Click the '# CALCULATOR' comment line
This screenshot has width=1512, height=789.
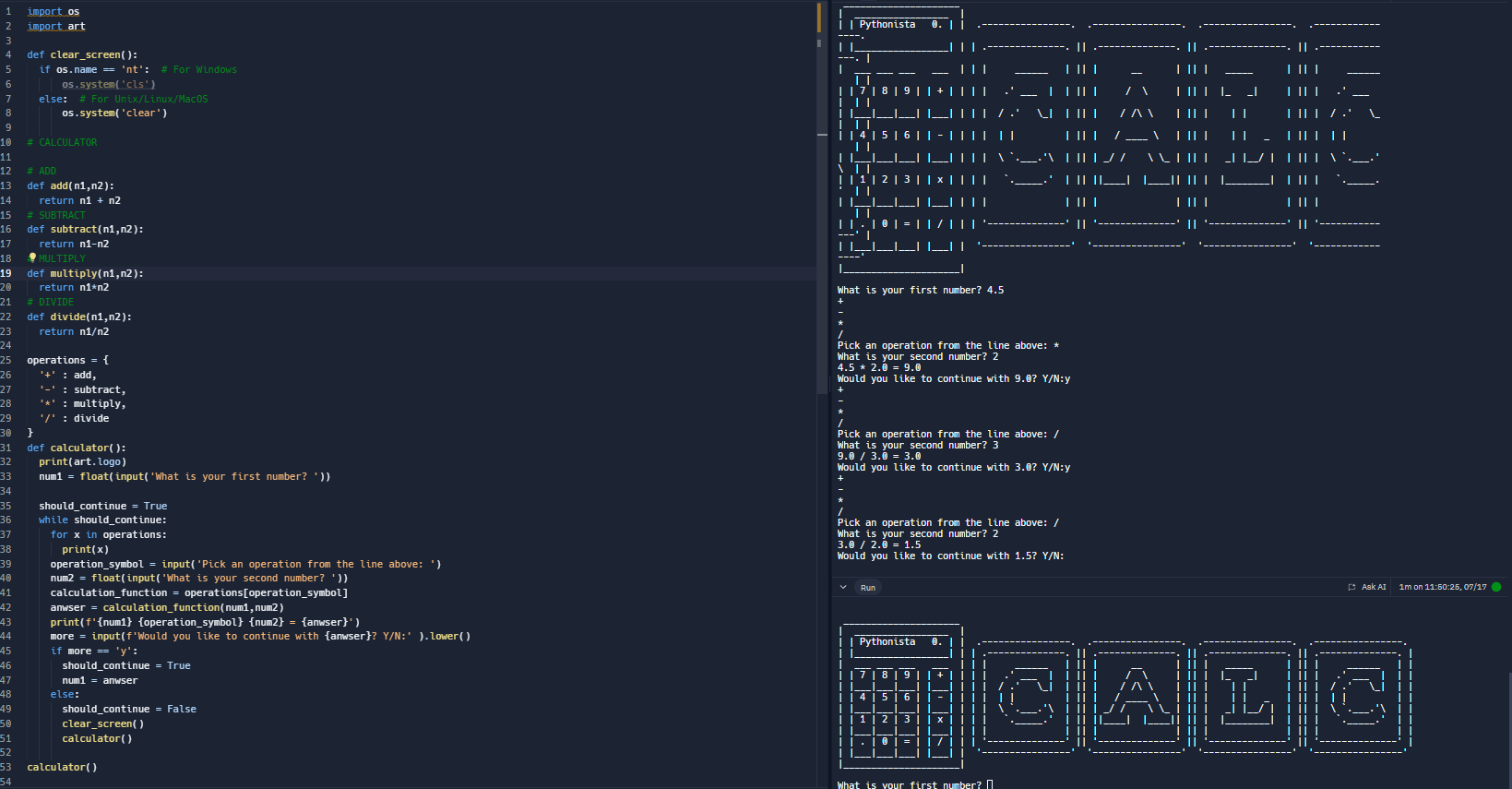tap(63, 142)
